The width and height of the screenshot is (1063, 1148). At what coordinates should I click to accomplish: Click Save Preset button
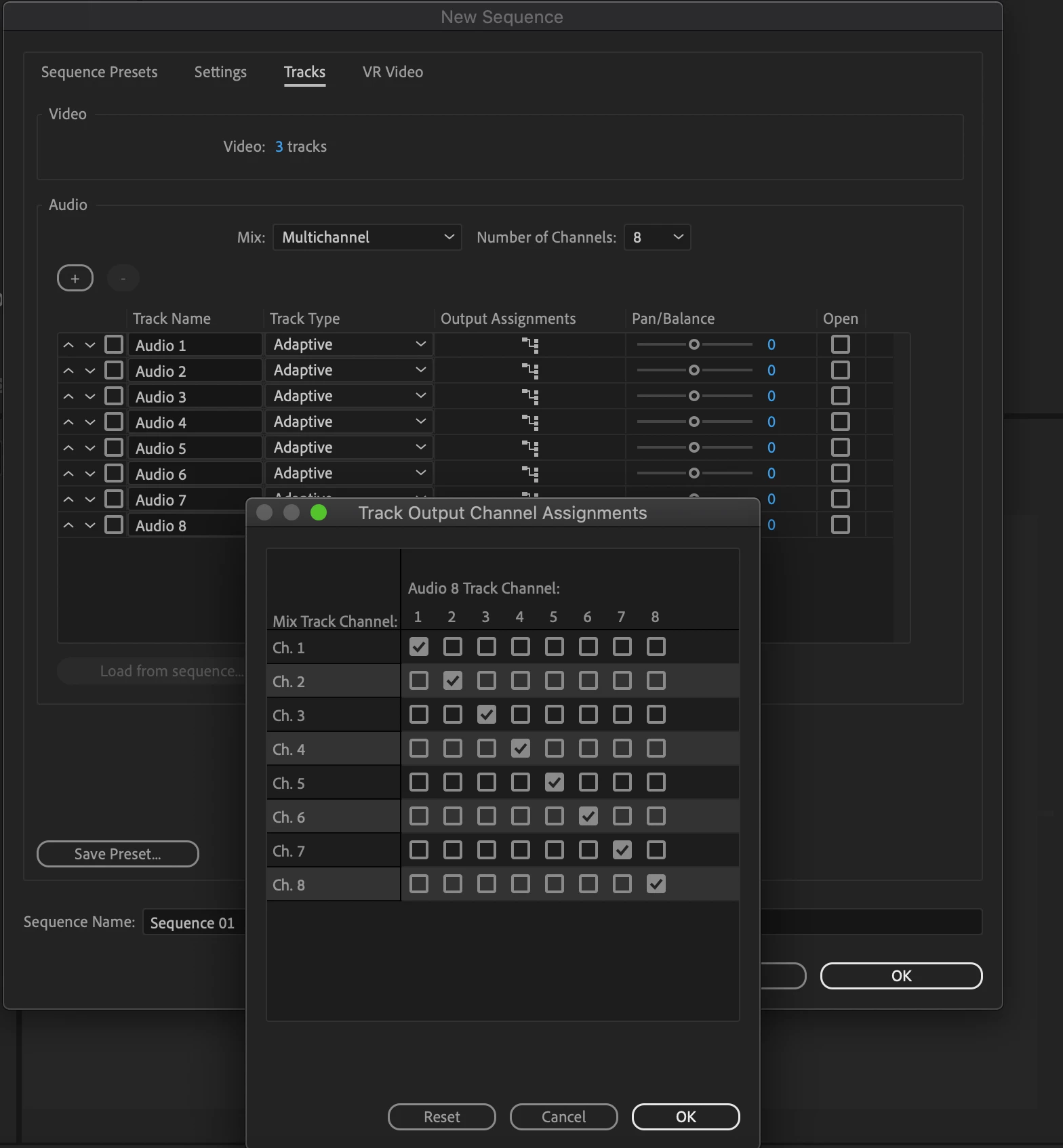tap(118, 854)
